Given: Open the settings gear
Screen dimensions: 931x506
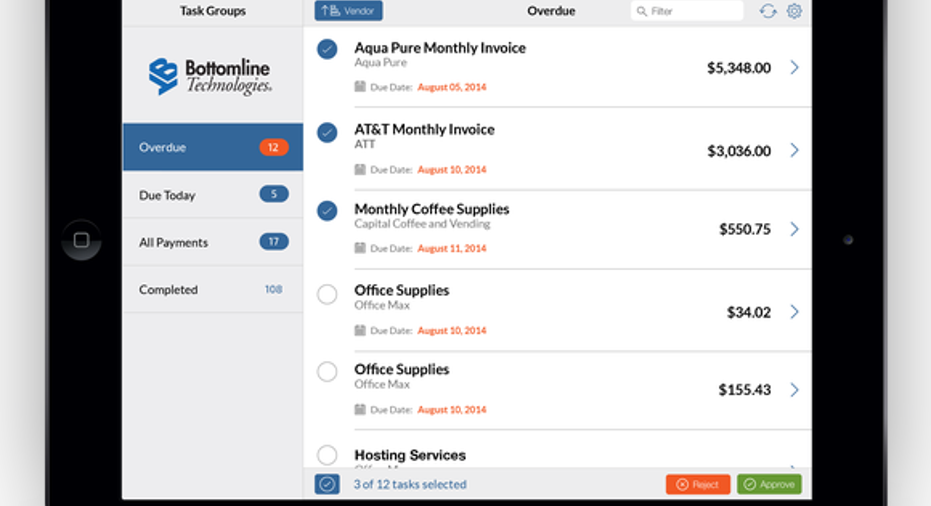Looking at the screenshot, I should 794,11.
